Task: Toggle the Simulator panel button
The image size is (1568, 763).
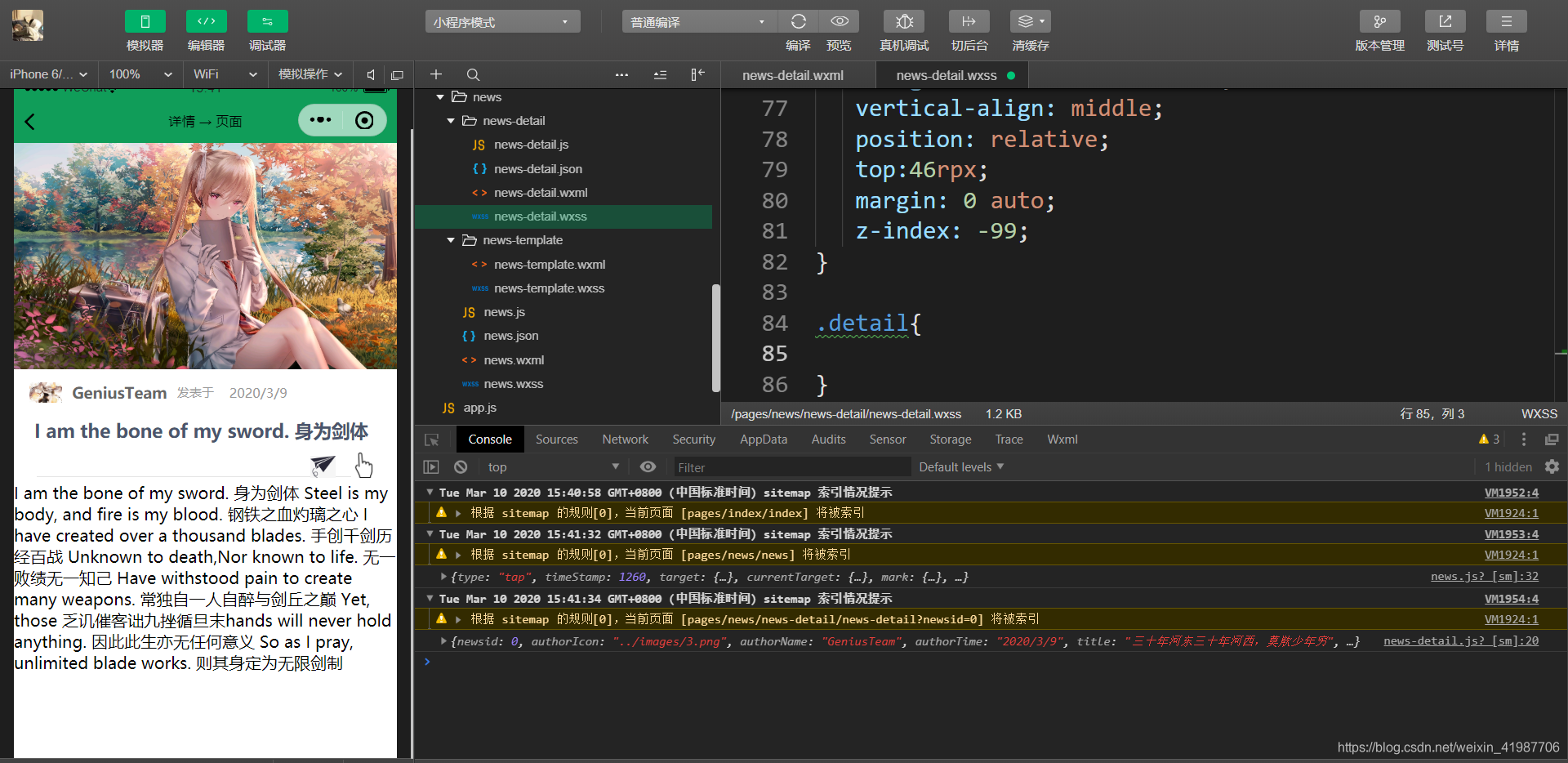Action: [145, 21]
